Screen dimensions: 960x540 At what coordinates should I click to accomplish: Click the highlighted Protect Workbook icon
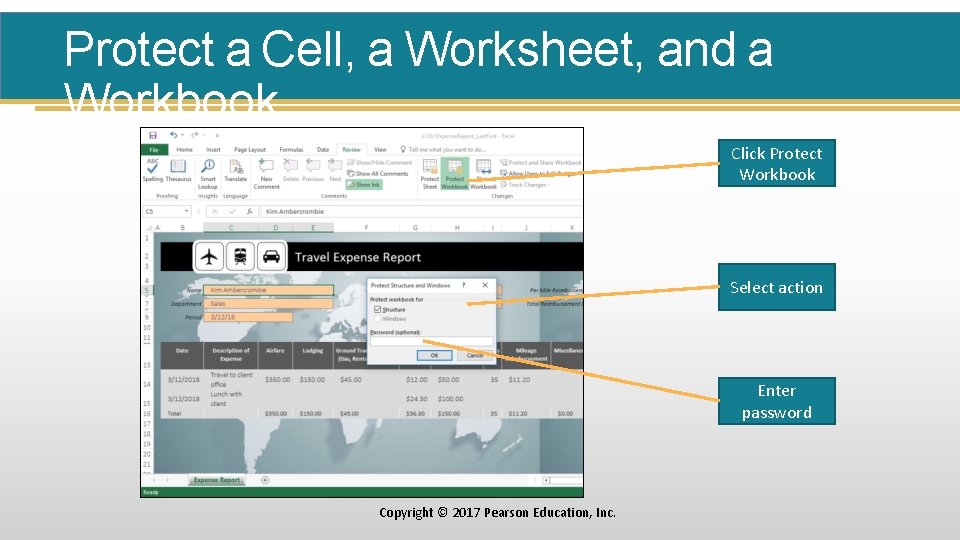[454, 174]
